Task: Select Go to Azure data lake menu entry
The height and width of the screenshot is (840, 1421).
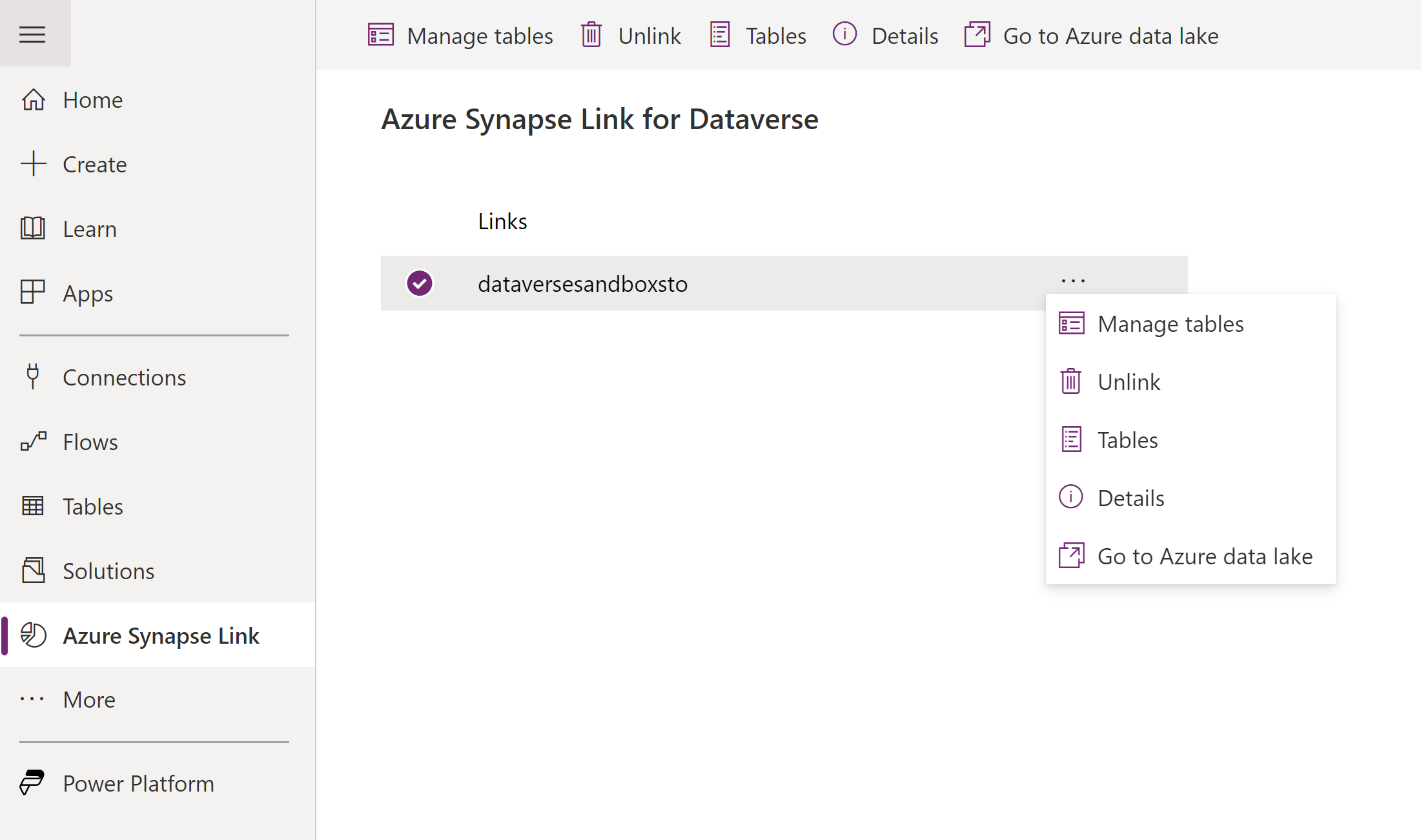Action: pos(1204,557)
